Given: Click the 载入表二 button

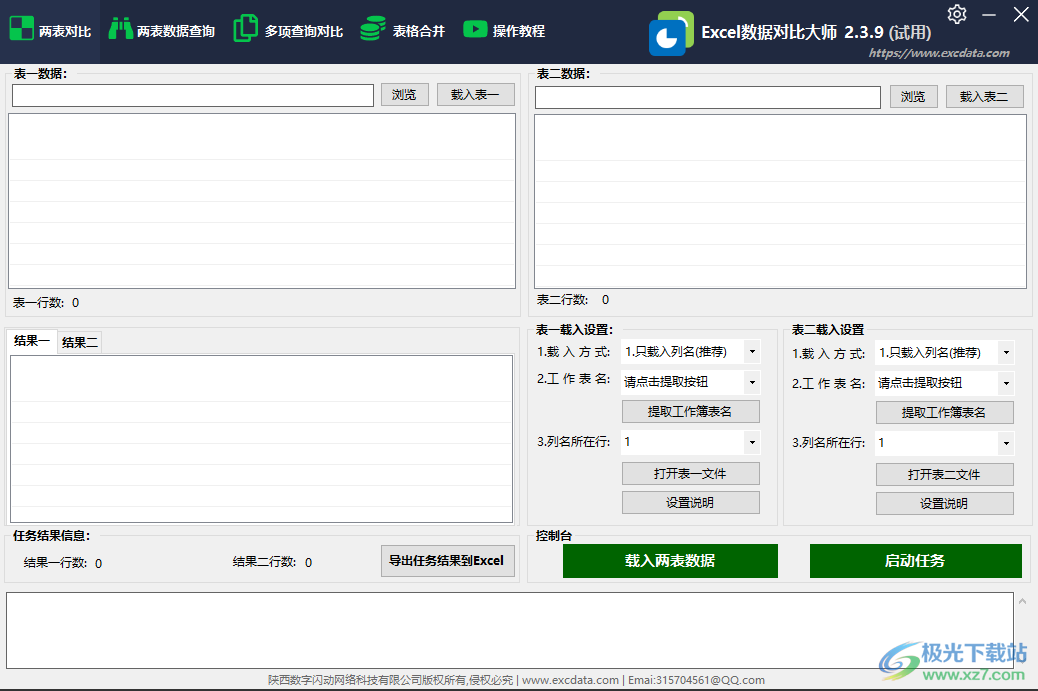Looking at the screenshot, I should point(984,97).
